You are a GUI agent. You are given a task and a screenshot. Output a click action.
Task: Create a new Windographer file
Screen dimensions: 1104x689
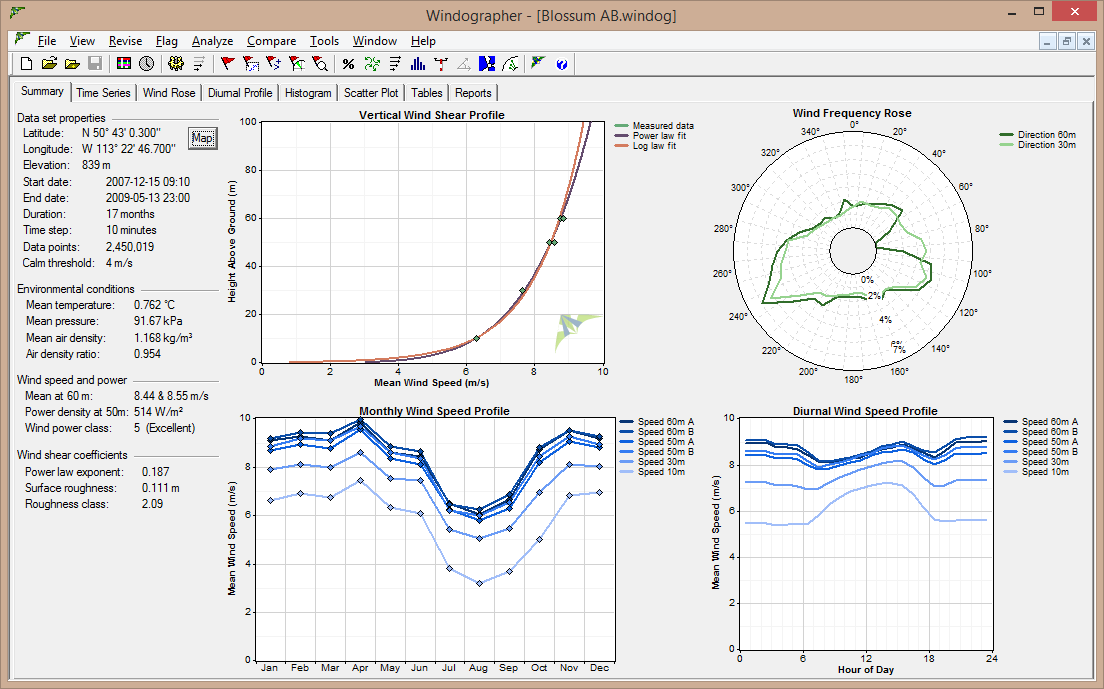25,63
